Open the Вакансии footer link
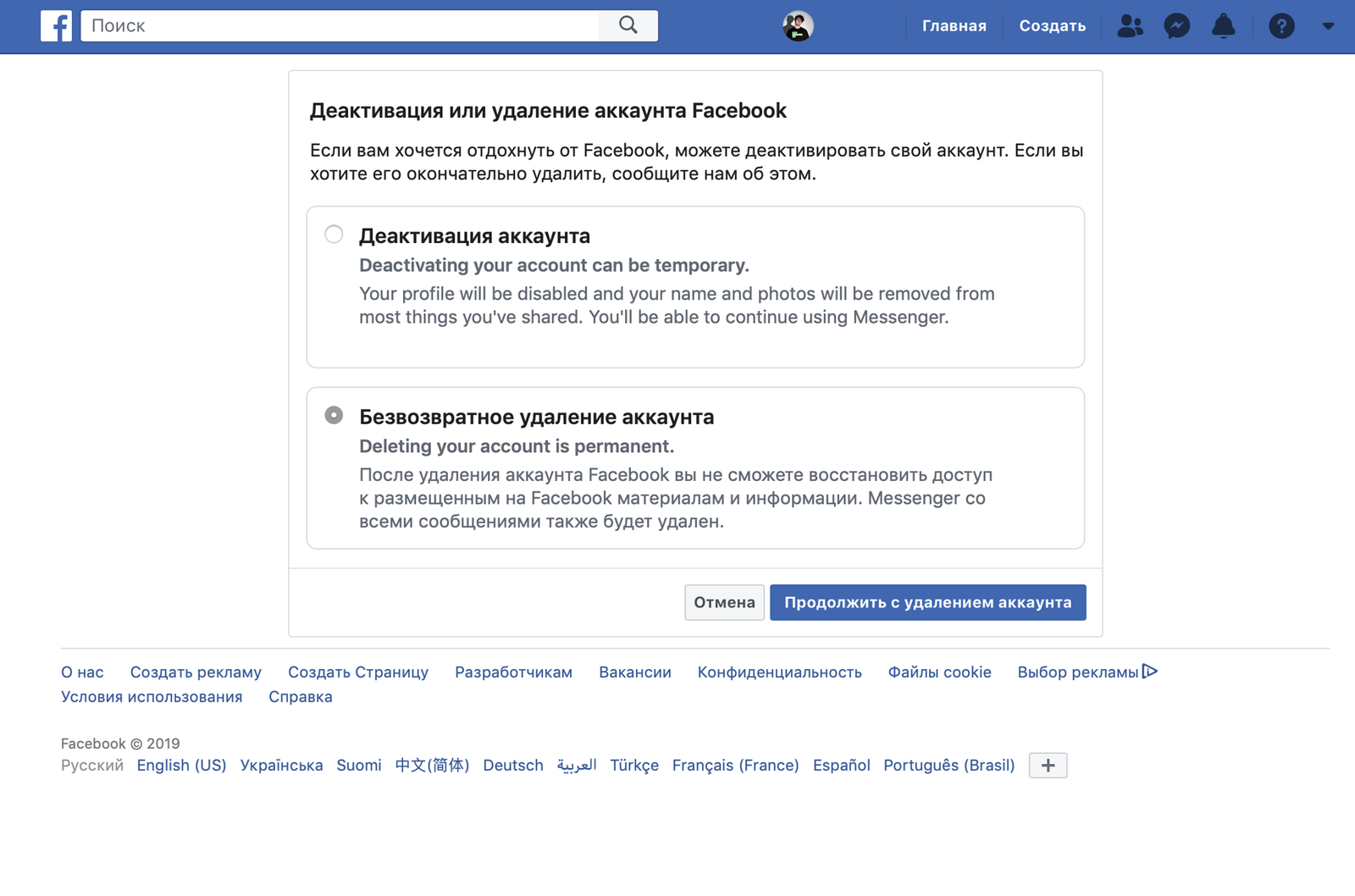 [x=635, y=672]
